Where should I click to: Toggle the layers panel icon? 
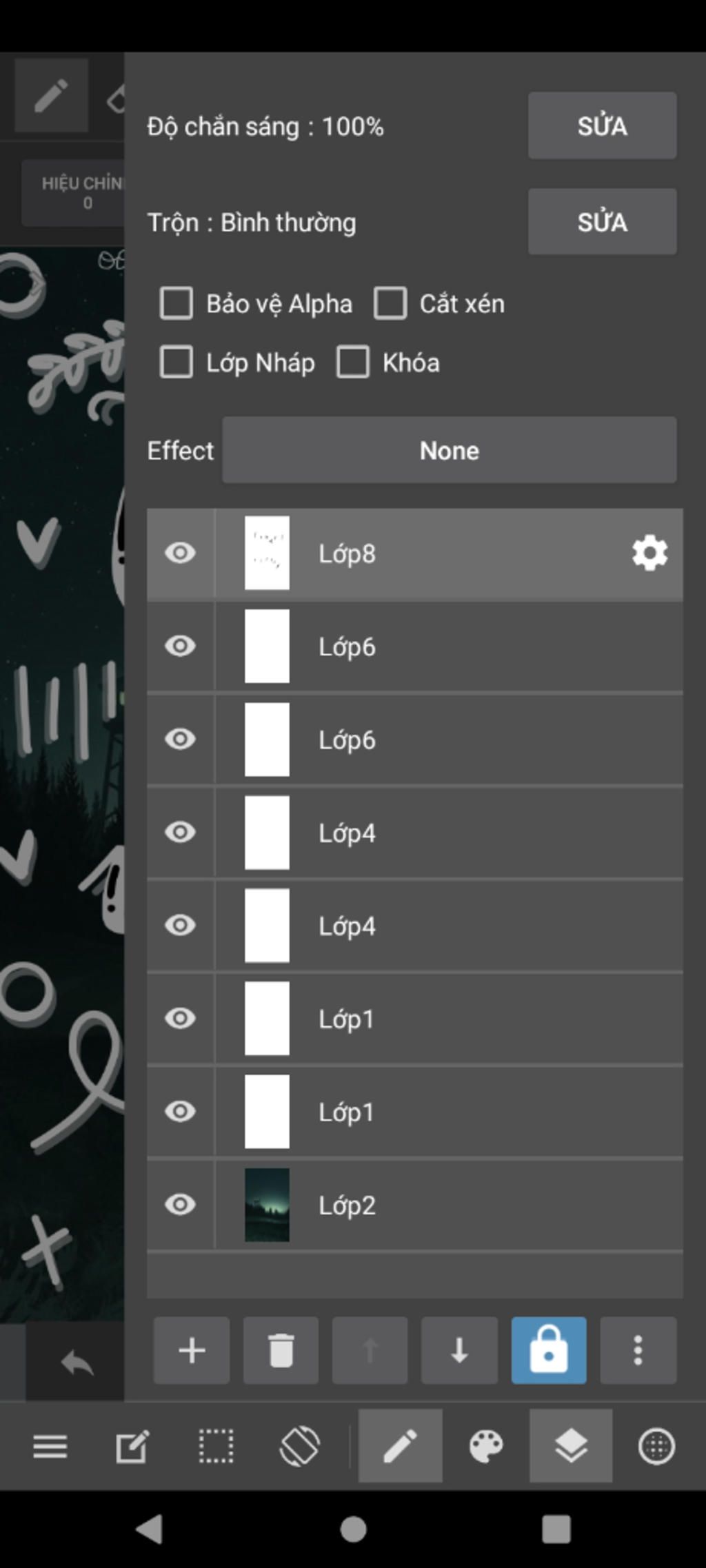pos(571,1446)
